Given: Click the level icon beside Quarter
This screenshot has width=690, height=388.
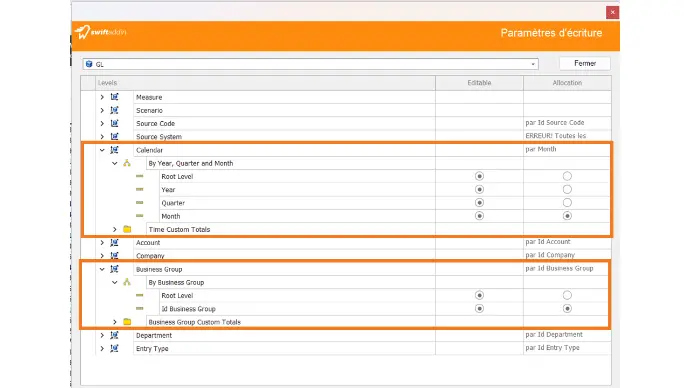Looking at the screenshot, I should 139,202.
